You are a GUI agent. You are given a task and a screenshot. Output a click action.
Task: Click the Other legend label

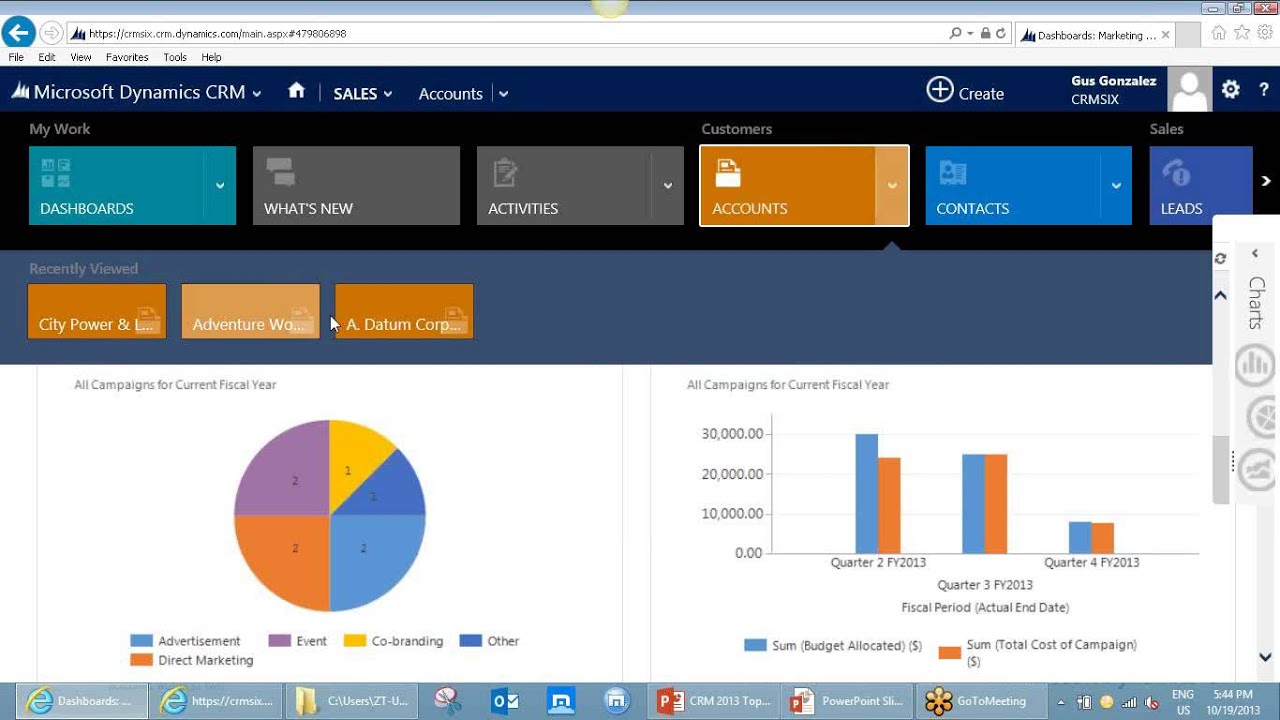[503, 641]
